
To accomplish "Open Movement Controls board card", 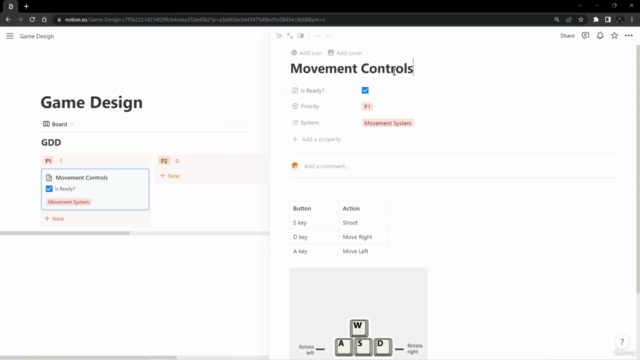I will tap(95, 189).
